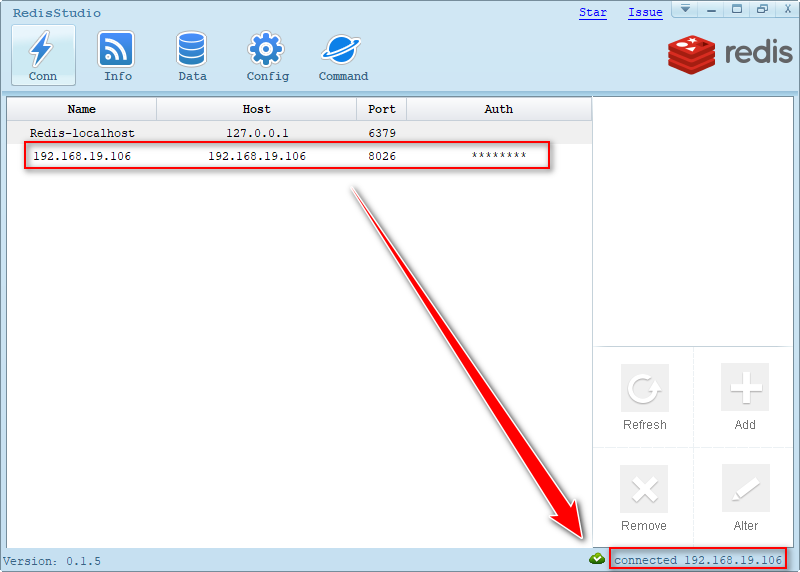Sort by the Port column header
This screenshot has height=572, width=800.
(x=381, y=109)
